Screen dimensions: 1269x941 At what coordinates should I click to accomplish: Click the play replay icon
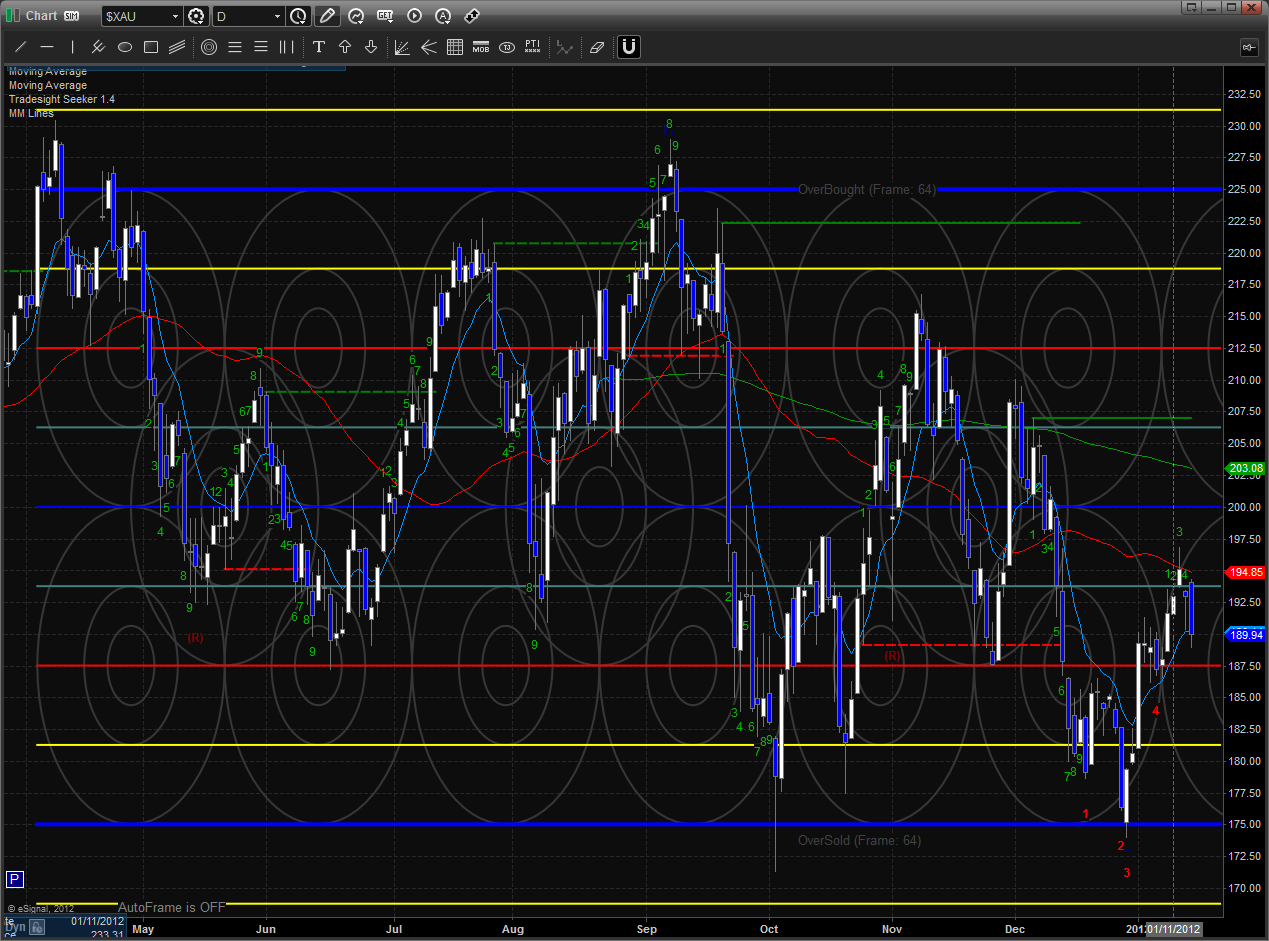415,16
